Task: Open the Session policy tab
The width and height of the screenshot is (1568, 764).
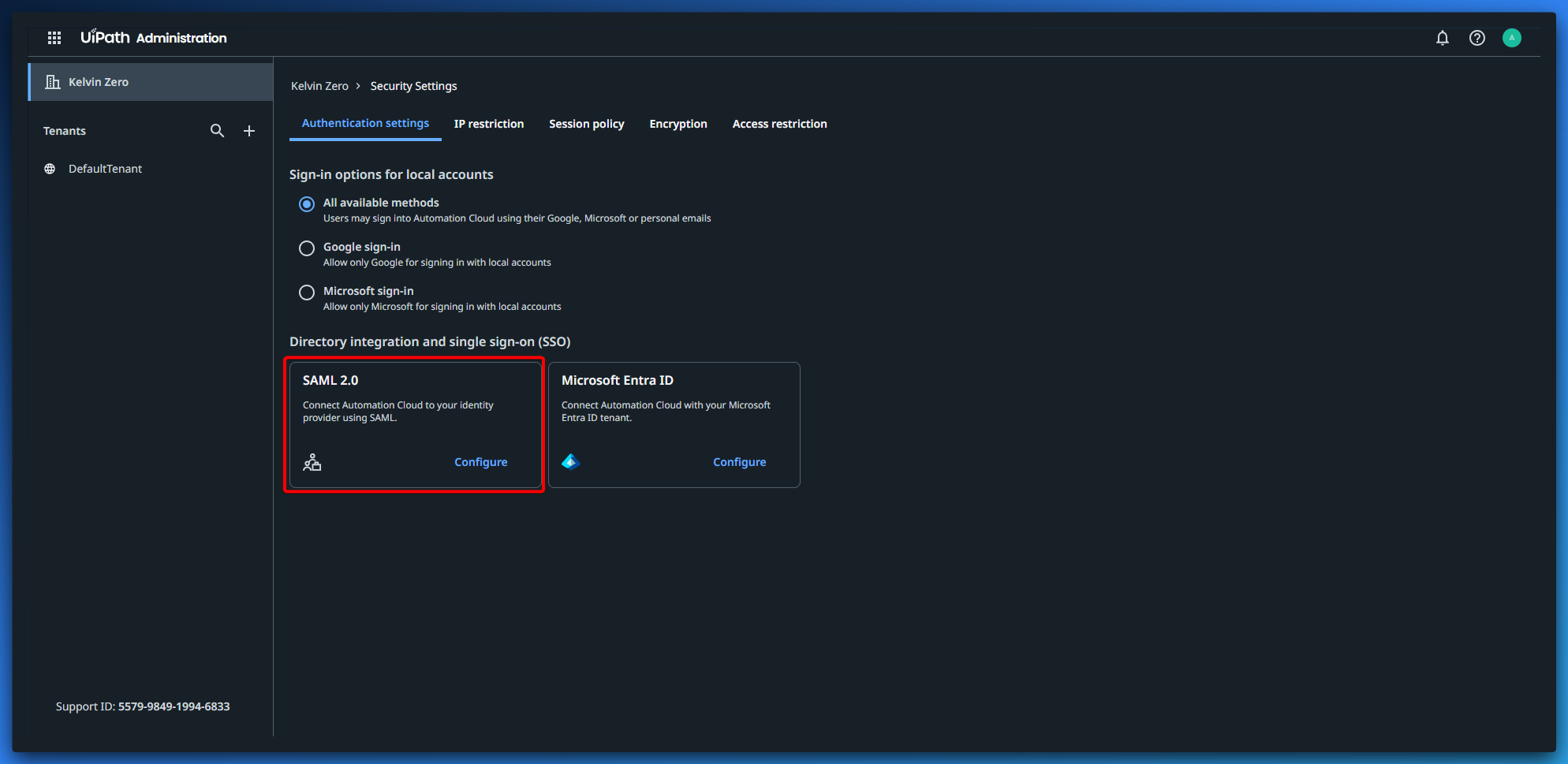Action: tap(587, 124)
